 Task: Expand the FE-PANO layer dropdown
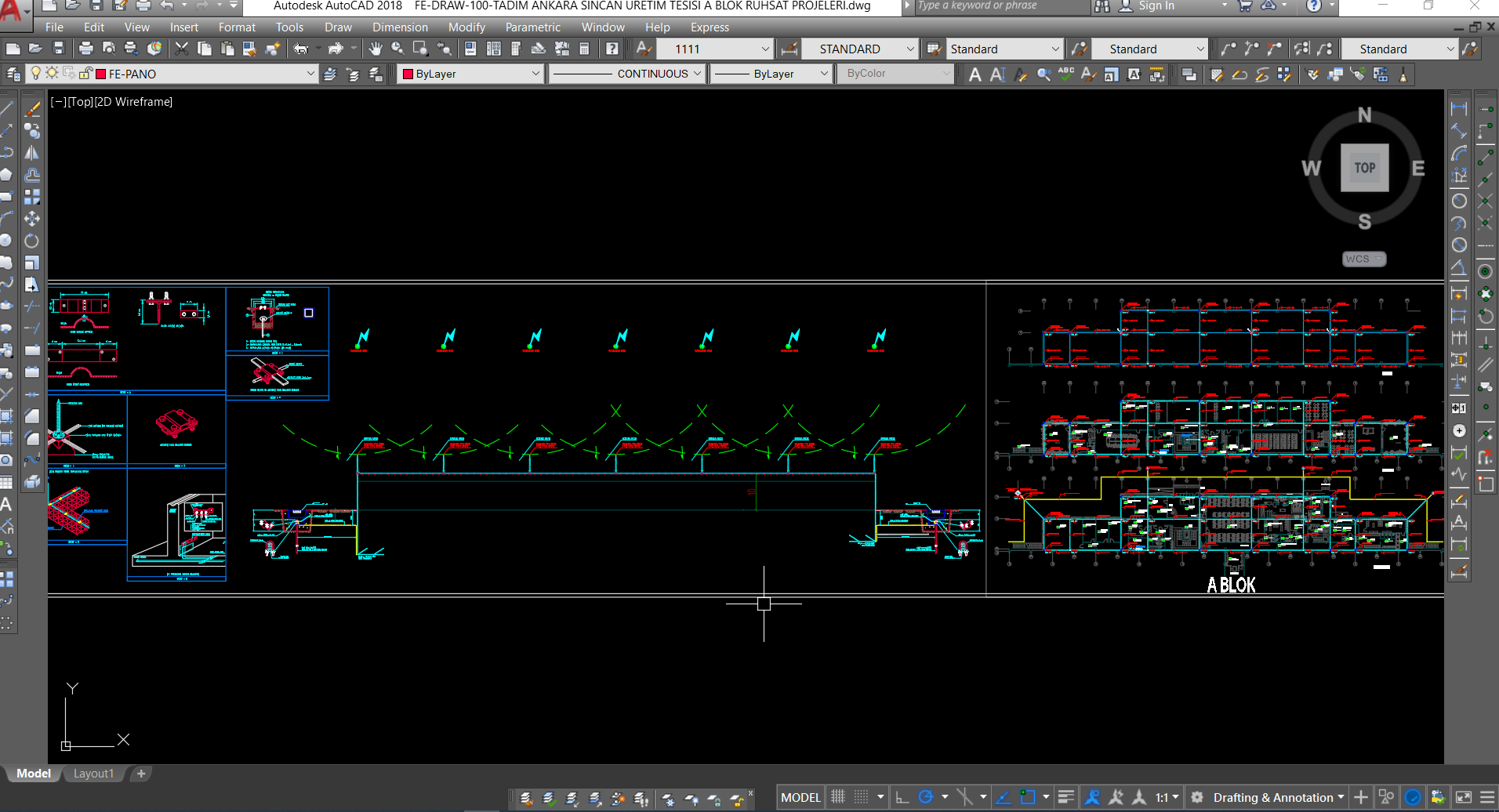pos(310,74)
